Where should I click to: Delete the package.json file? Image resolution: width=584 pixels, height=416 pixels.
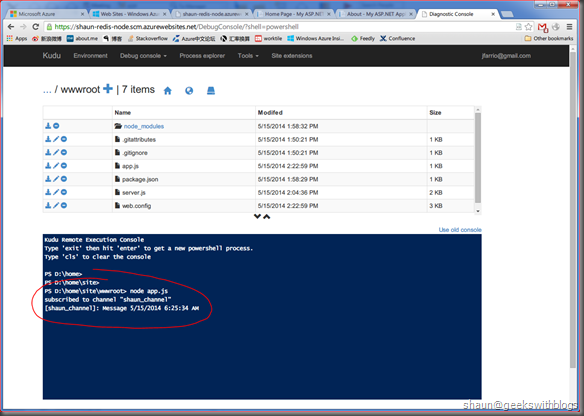click(64, 179)
